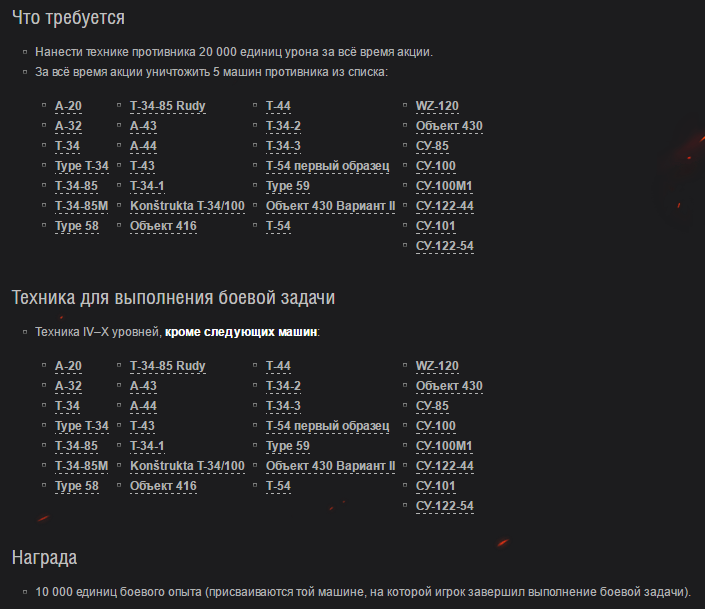Click СУ-122-44 link under Что требуется

[x=445, y=206]
